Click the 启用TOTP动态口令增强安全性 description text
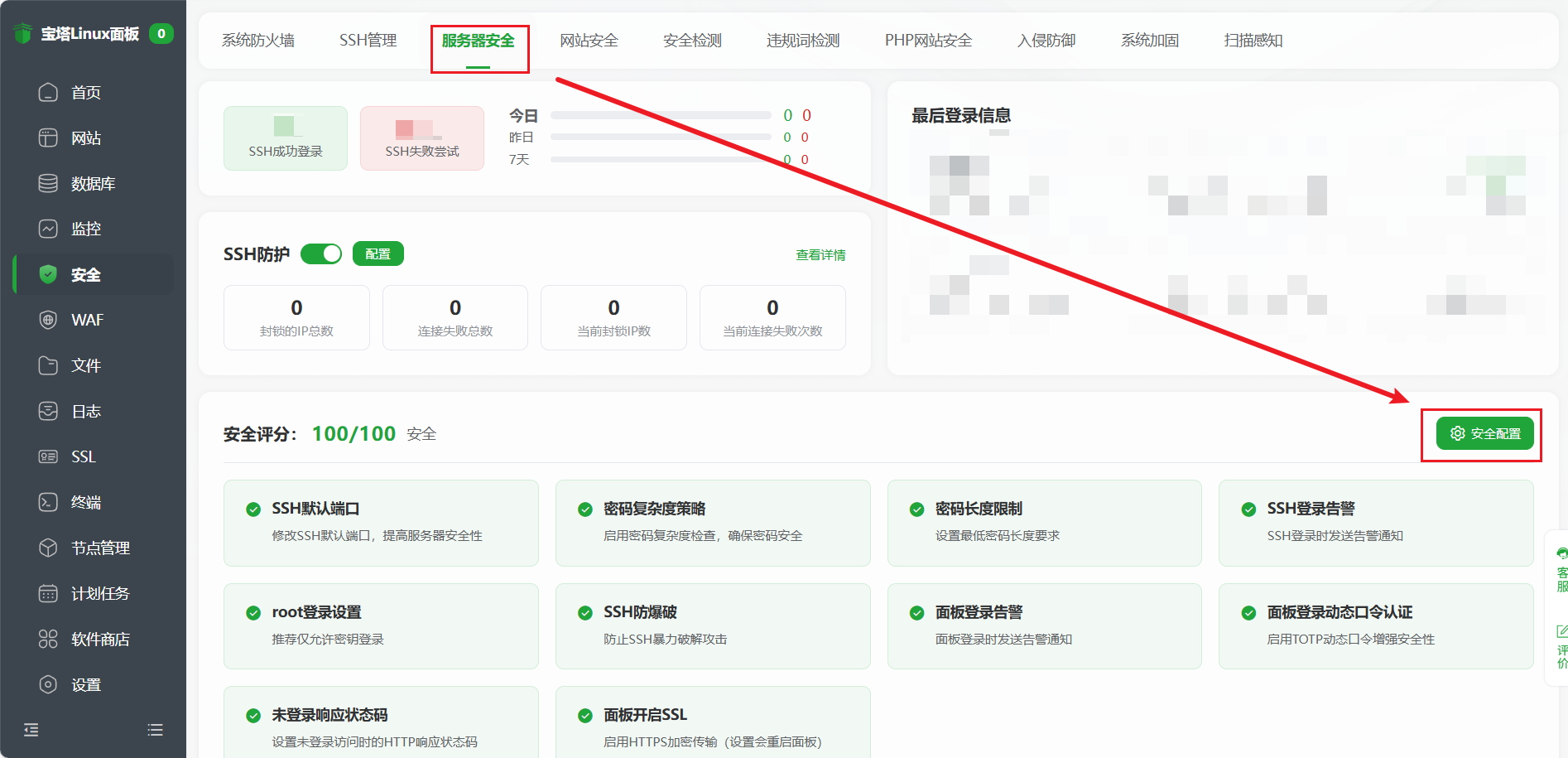1568x758 pixels. pos(1351,640)
